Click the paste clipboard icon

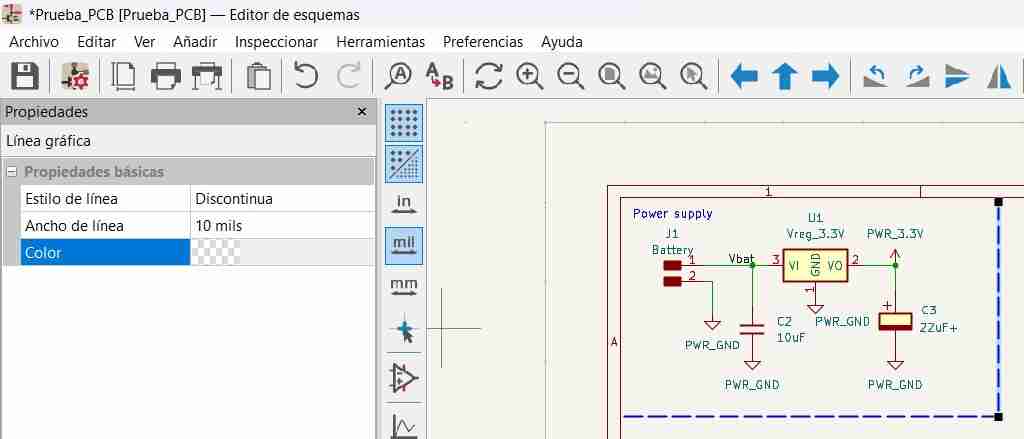tap(259, 76)
